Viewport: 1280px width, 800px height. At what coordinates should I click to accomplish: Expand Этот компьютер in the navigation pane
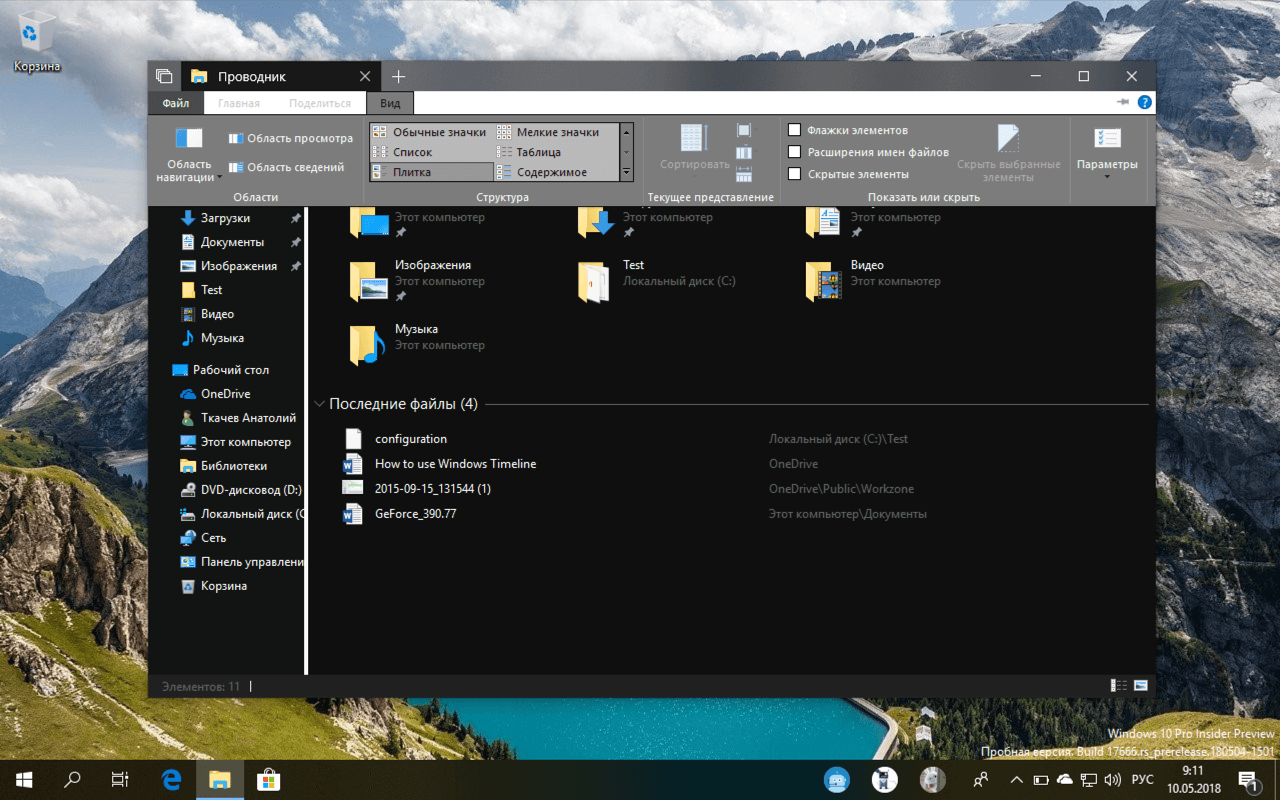tap(167, 441)
